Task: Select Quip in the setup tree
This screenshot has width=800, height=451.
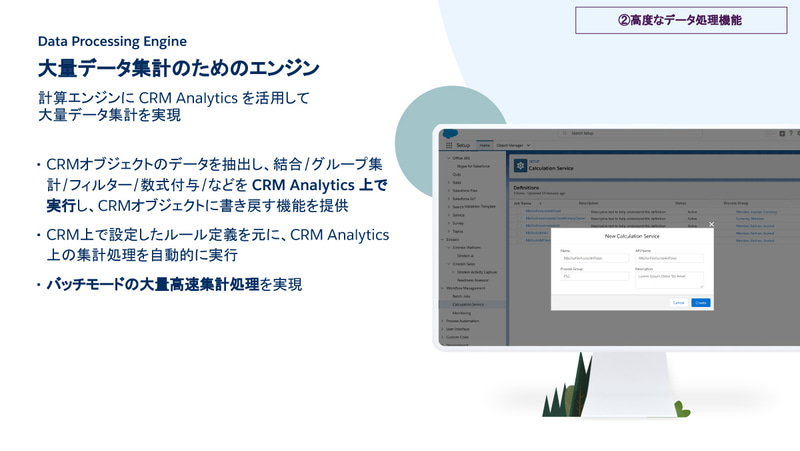Action: [x=457, y=174]
